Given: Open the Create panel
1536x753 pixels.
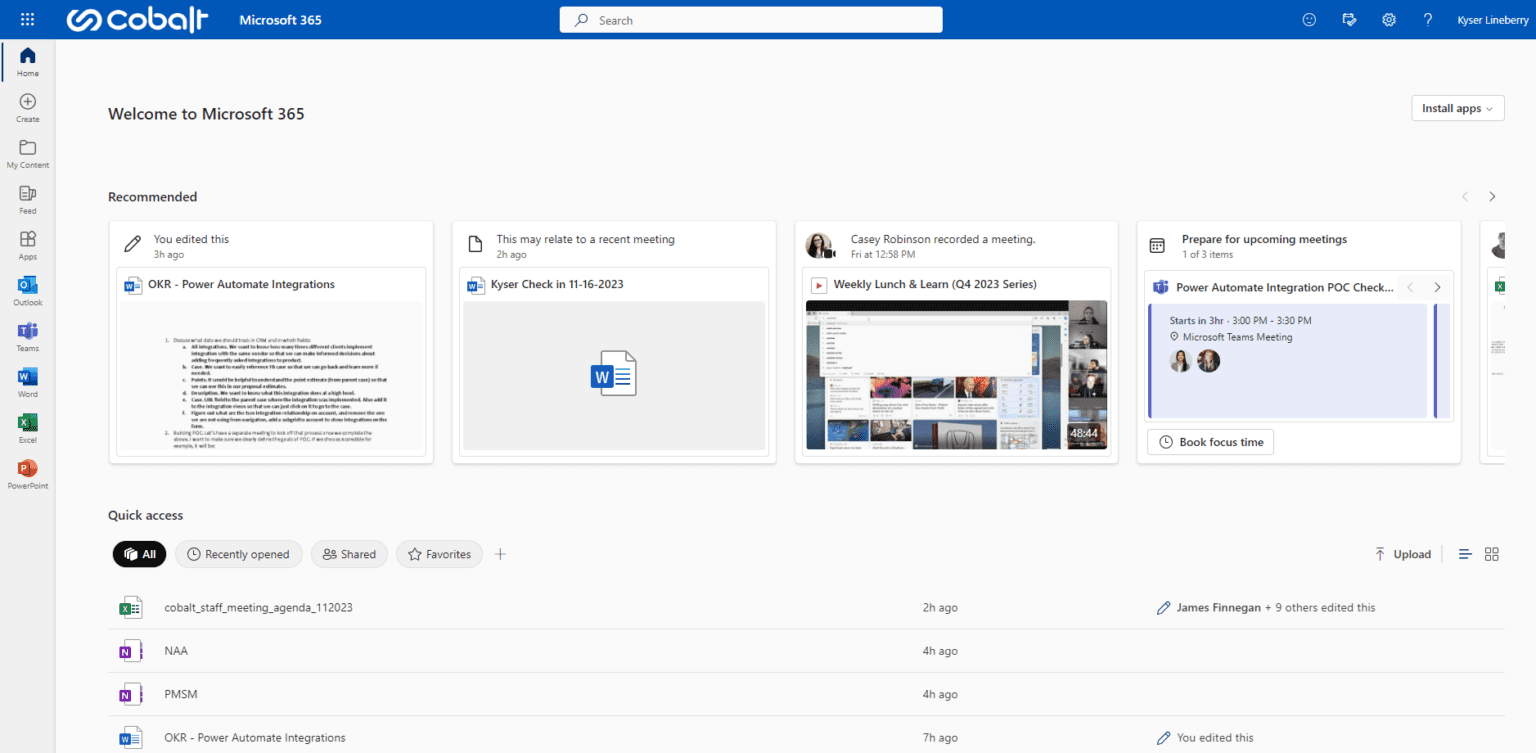Looking at the screenshot, I should pyautogui.click(x=27, y=108).
